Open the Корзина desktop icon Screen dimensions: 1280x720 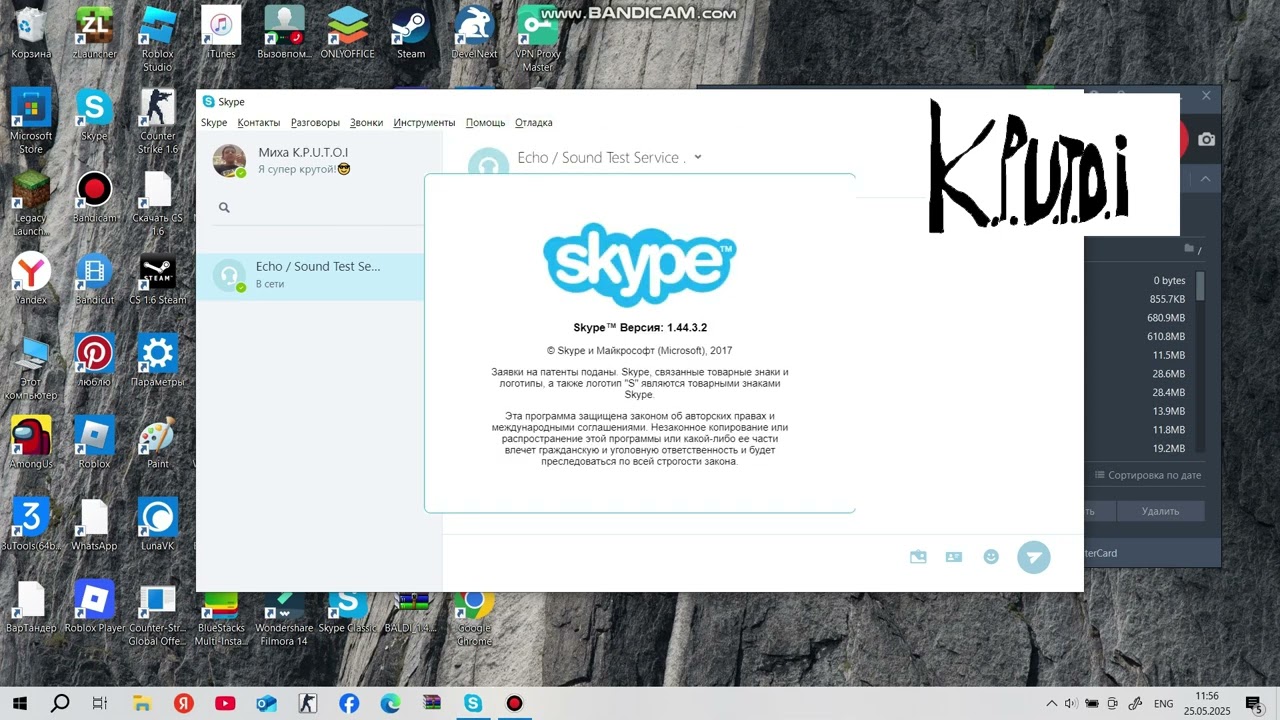click(31, 33)
